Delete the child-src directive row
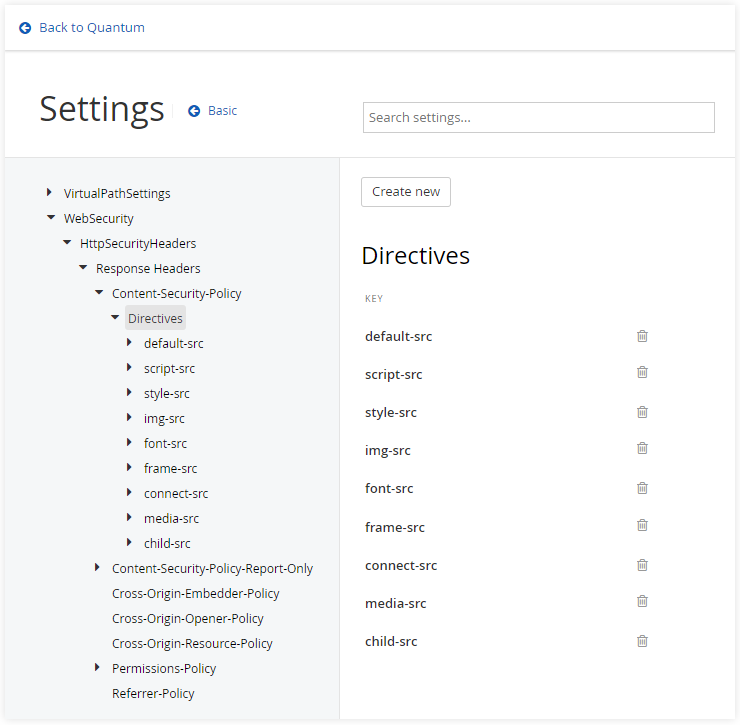 (x=642, y=641)
